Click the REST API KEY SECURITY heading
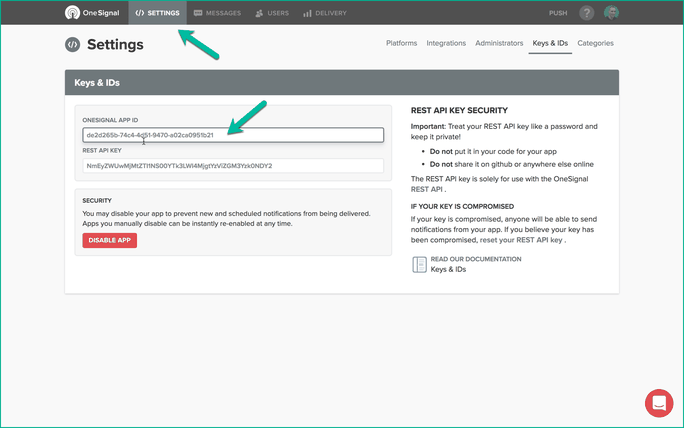684x428 pixels. pos(459,110)
